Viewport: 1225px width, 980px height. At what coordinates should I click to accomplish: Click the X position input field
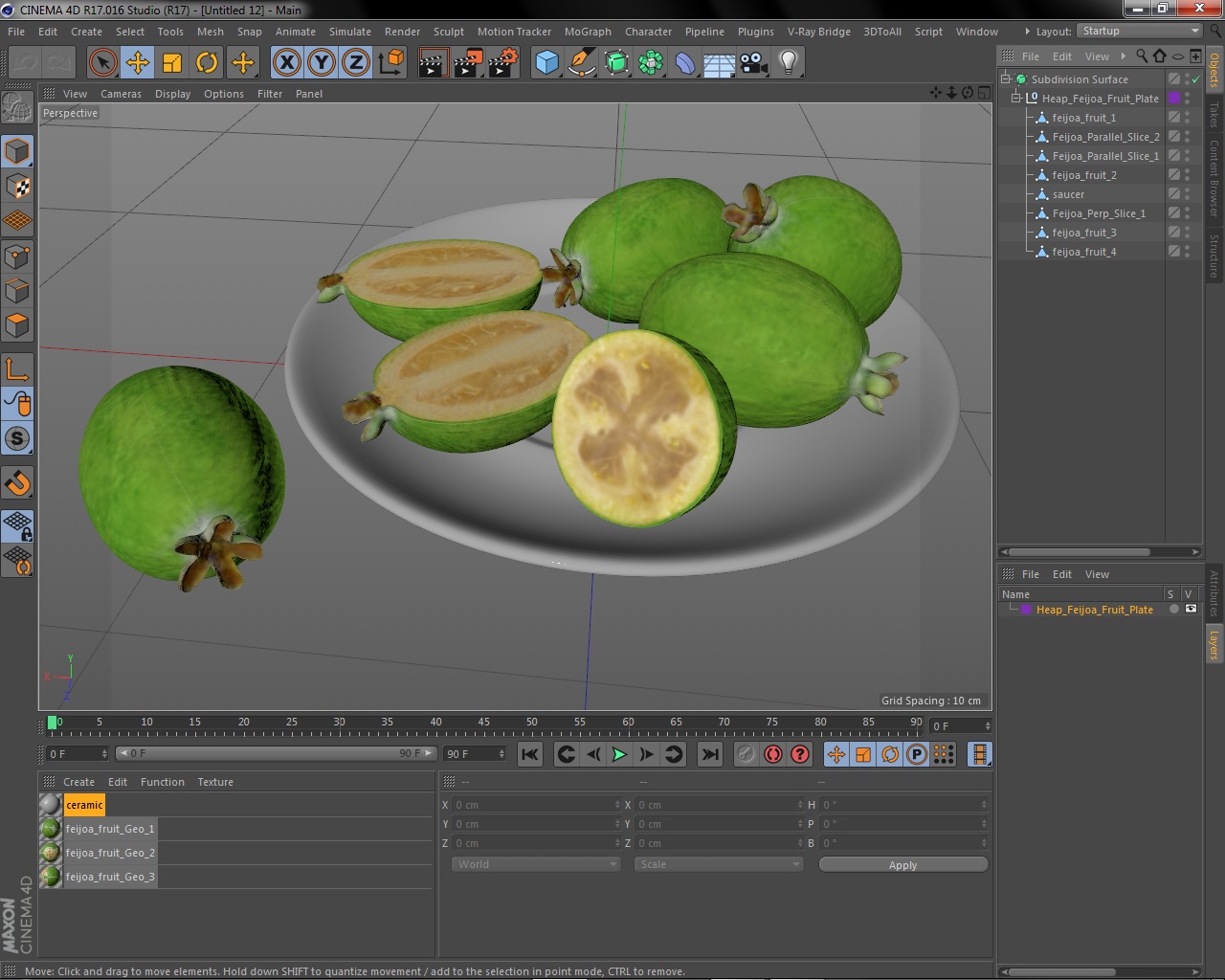click(x=537, y=805)
